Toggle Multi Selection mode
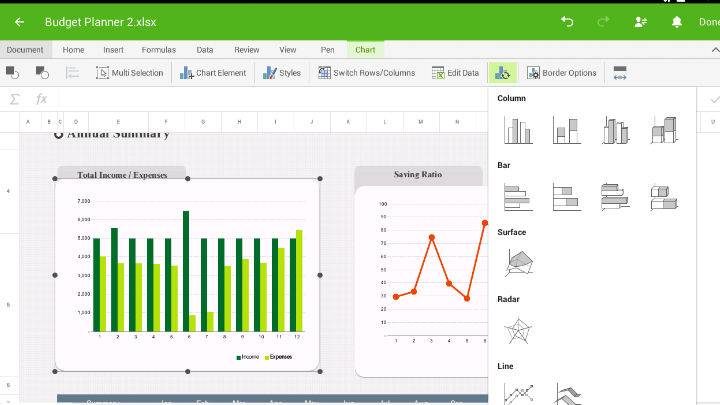The image size is (720, 405). tap(129, 73)
